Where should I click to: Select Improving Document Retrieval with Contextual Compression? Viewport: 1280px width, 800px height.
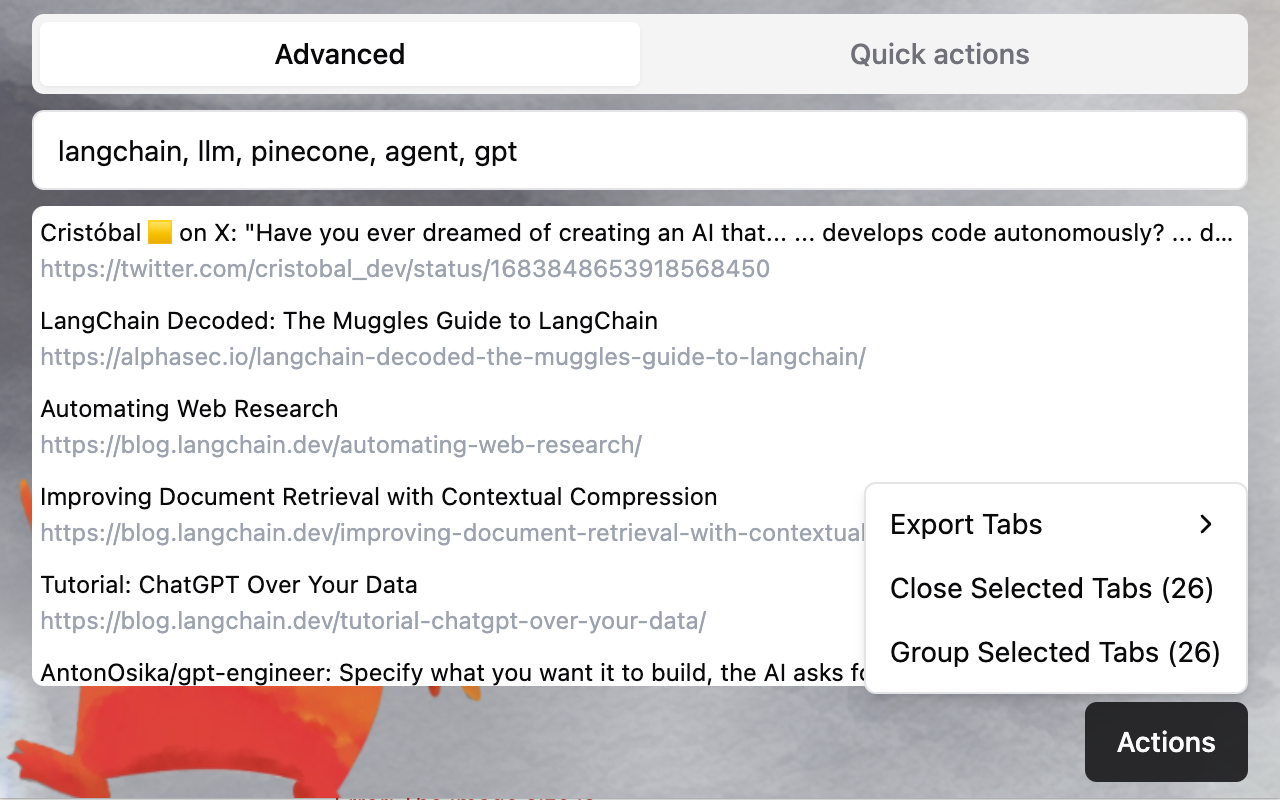click(378, 497)
